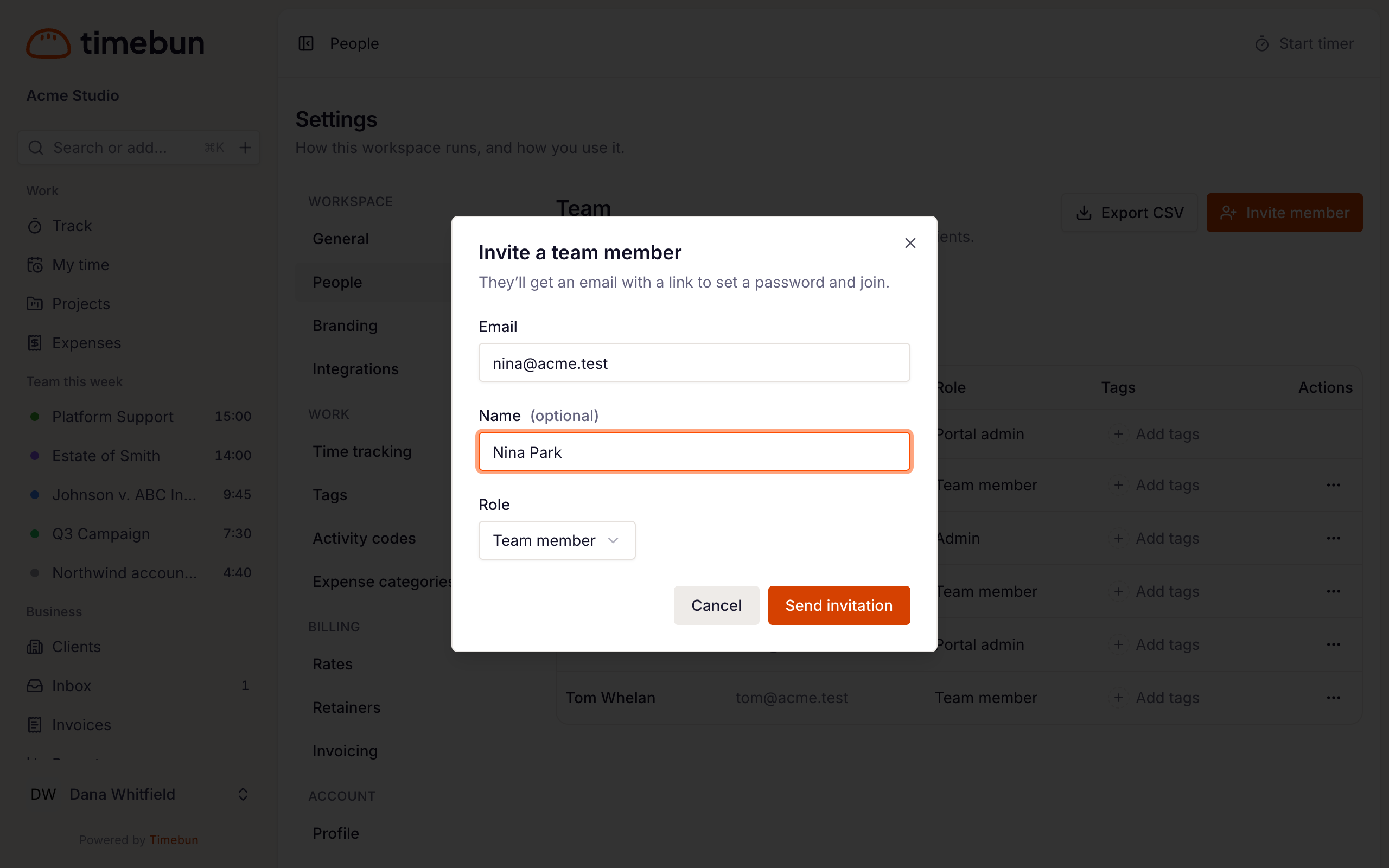Click the Timebun logo icon
The width and height of the screenshot is (1389, 868).
tap(49, 43)
